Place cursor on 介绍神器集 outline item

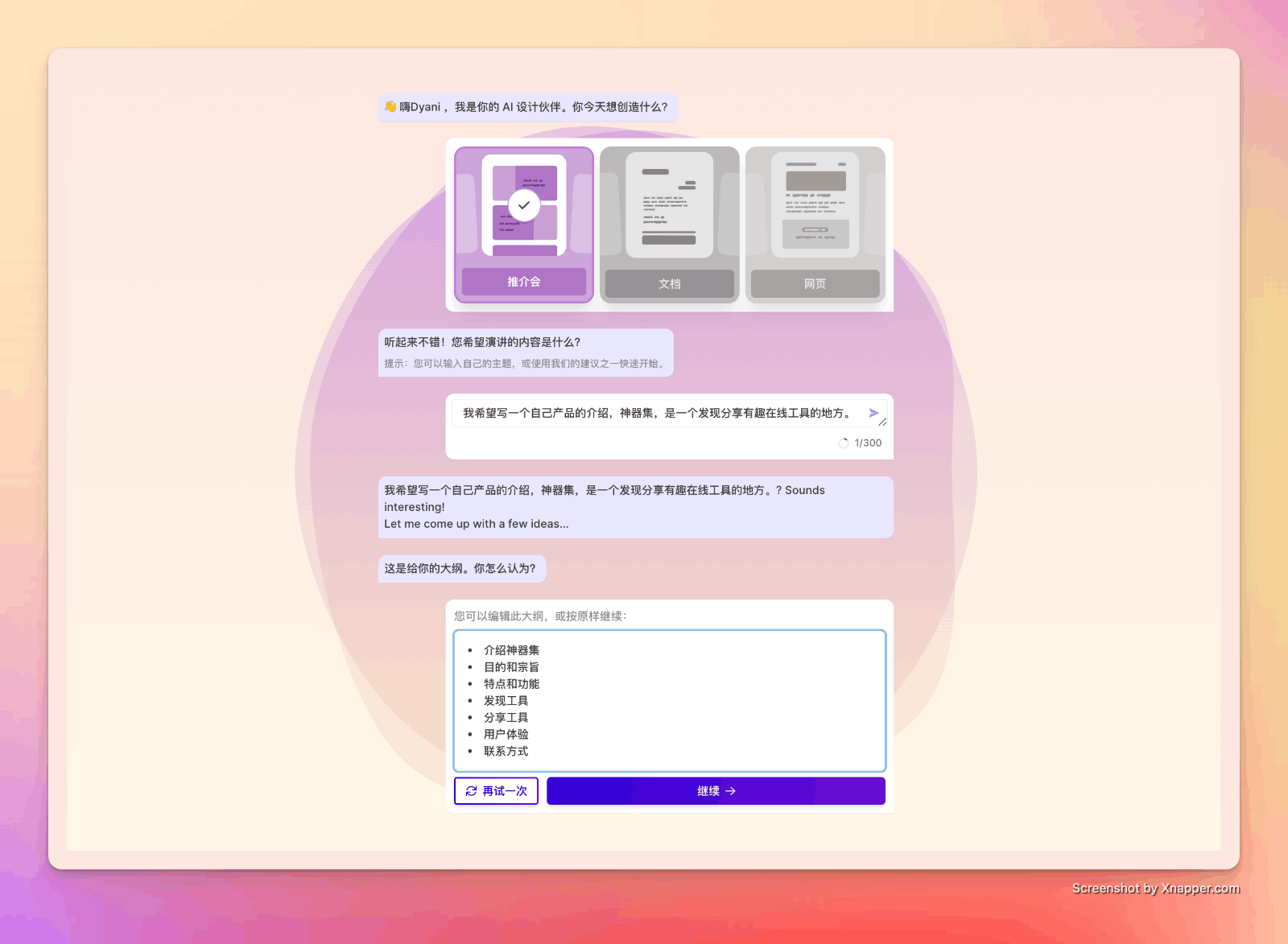pyautogui.click(x=511, y=650)
